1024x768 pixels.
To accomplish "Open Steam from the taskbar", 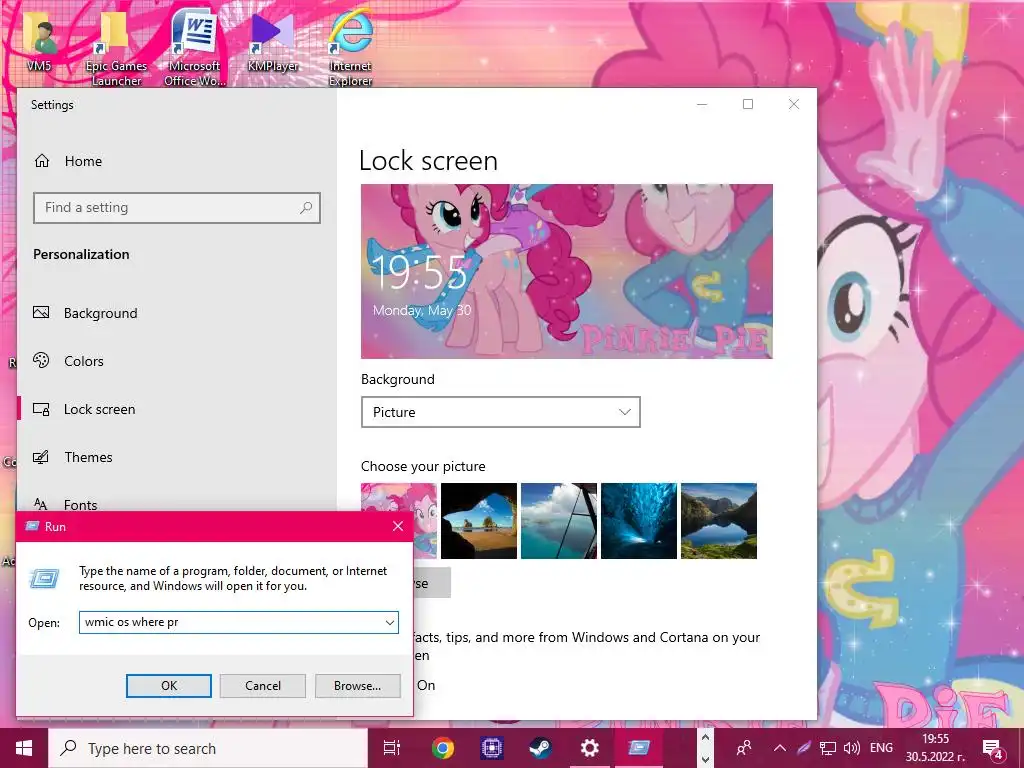I will click(x=541, y=748).
